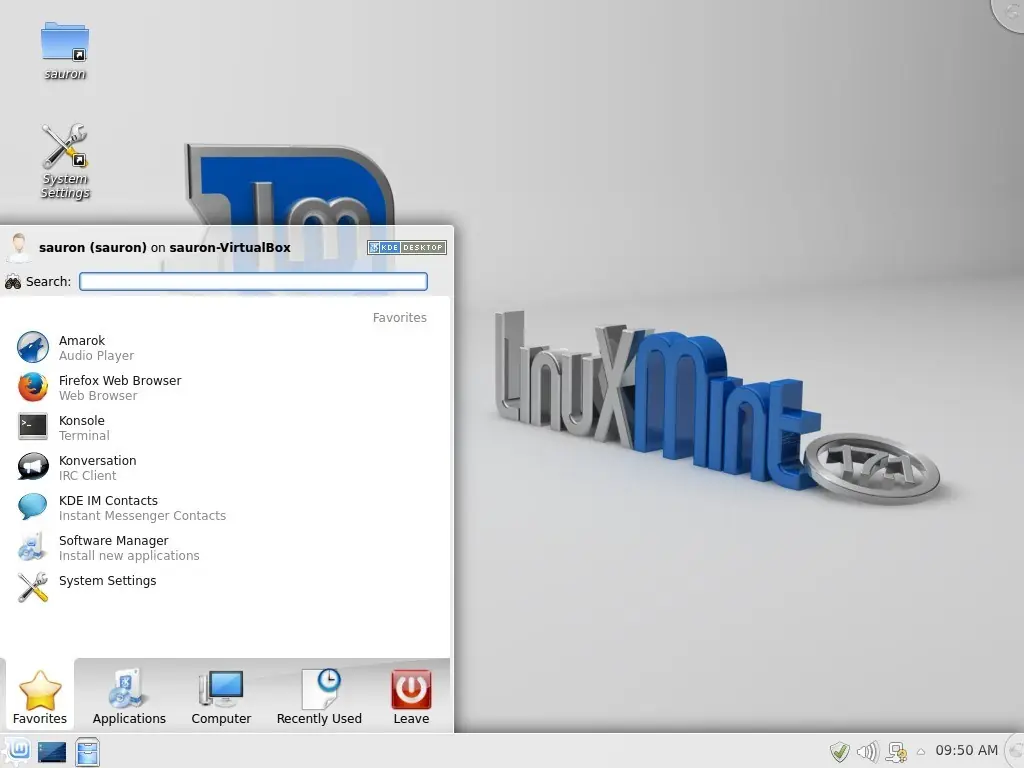Click the Software Manager icon

pos(33,547)
